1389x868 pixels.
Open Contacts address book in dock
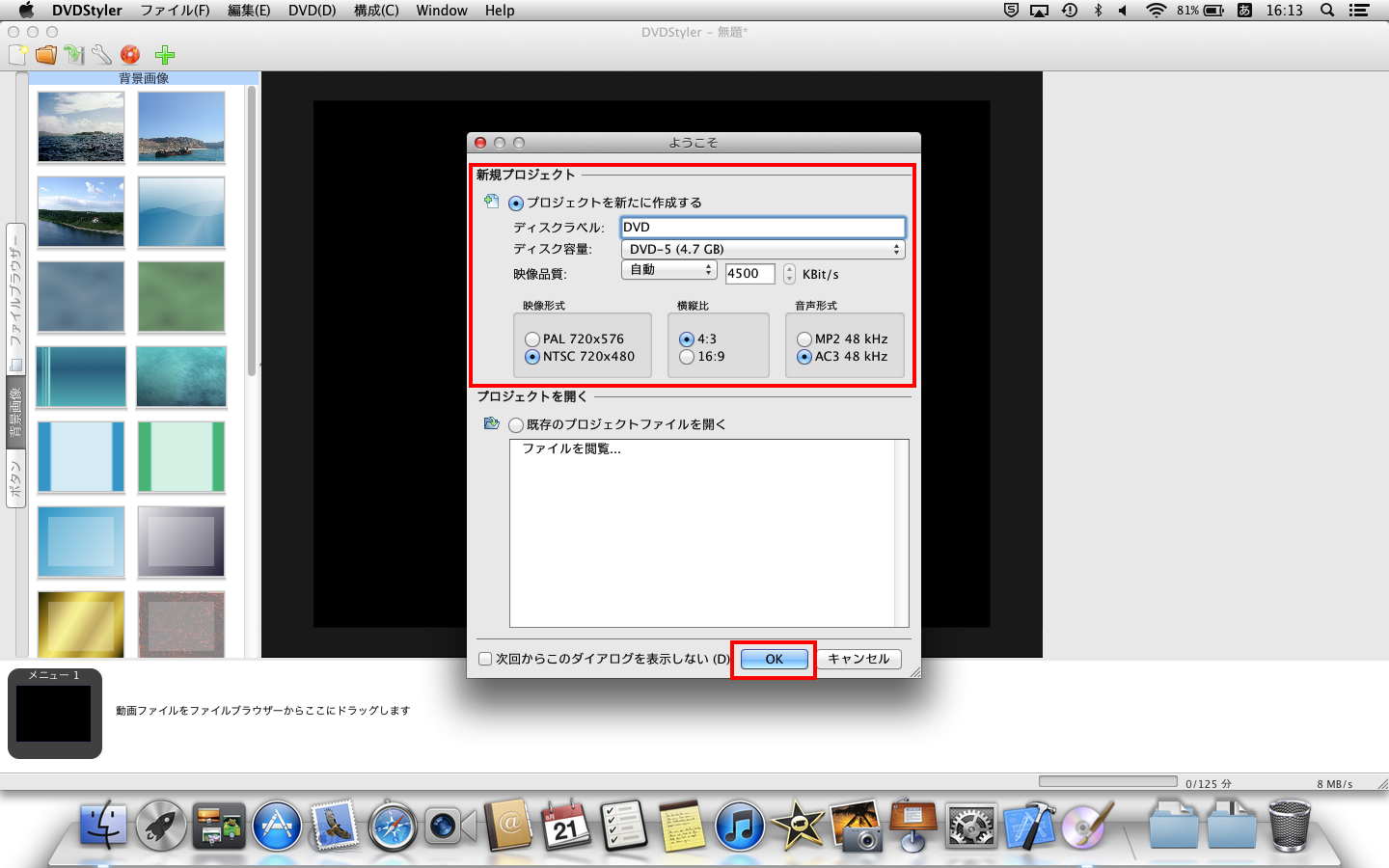[508, 826]
